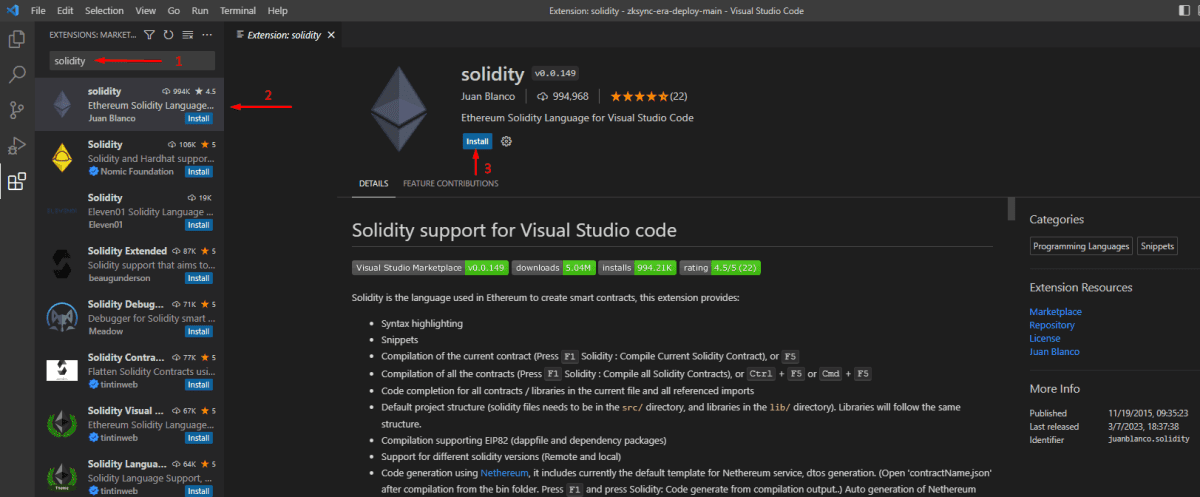Select the Programming Languages category tag
Image resolution: width=1200 pixels, height=497 pixels.
(1082, 246)
